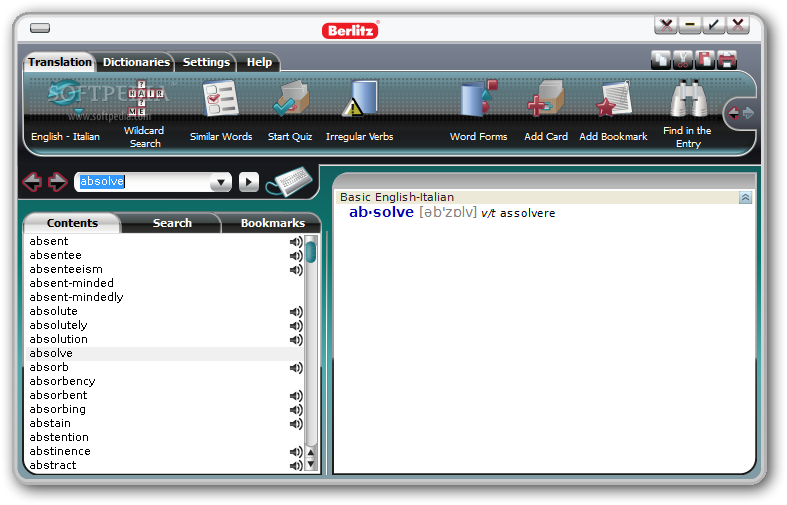Go back with the red left arrow
The image size is (787, 505).
33,182
